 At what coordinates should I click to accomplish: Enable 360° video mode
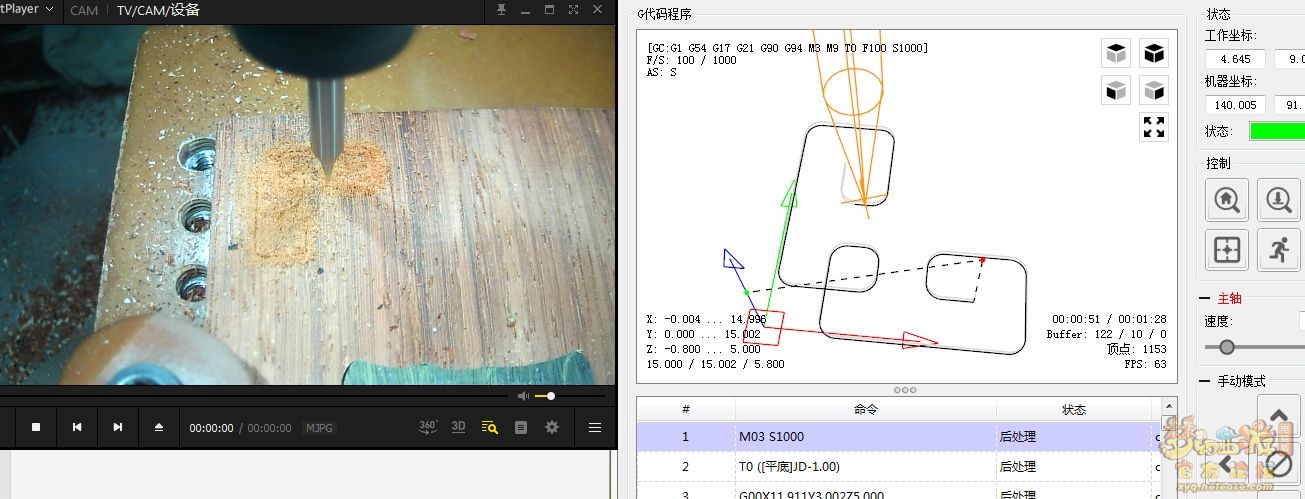point(428,427)
